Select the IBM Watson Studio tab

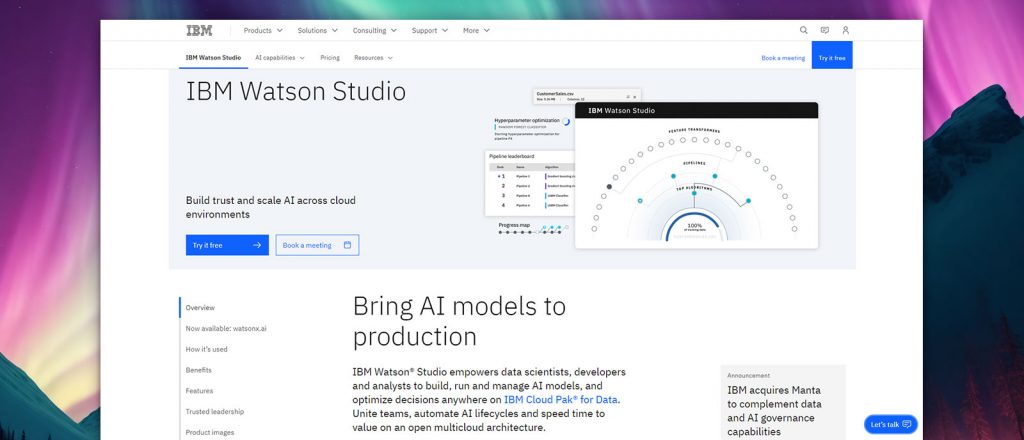[x=214, y=57]
